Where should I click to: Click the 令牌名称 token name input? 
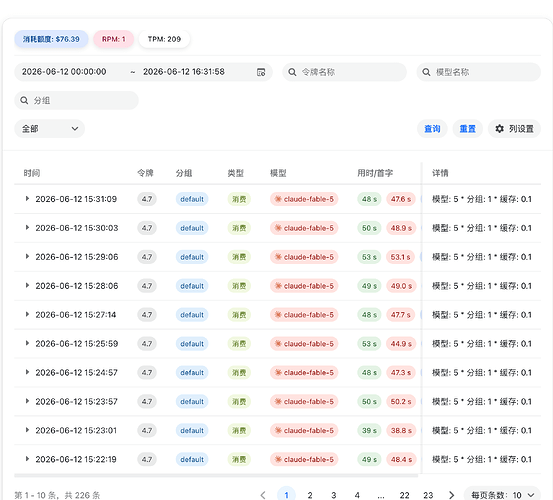pyautogui.click(x=345, y=72)
